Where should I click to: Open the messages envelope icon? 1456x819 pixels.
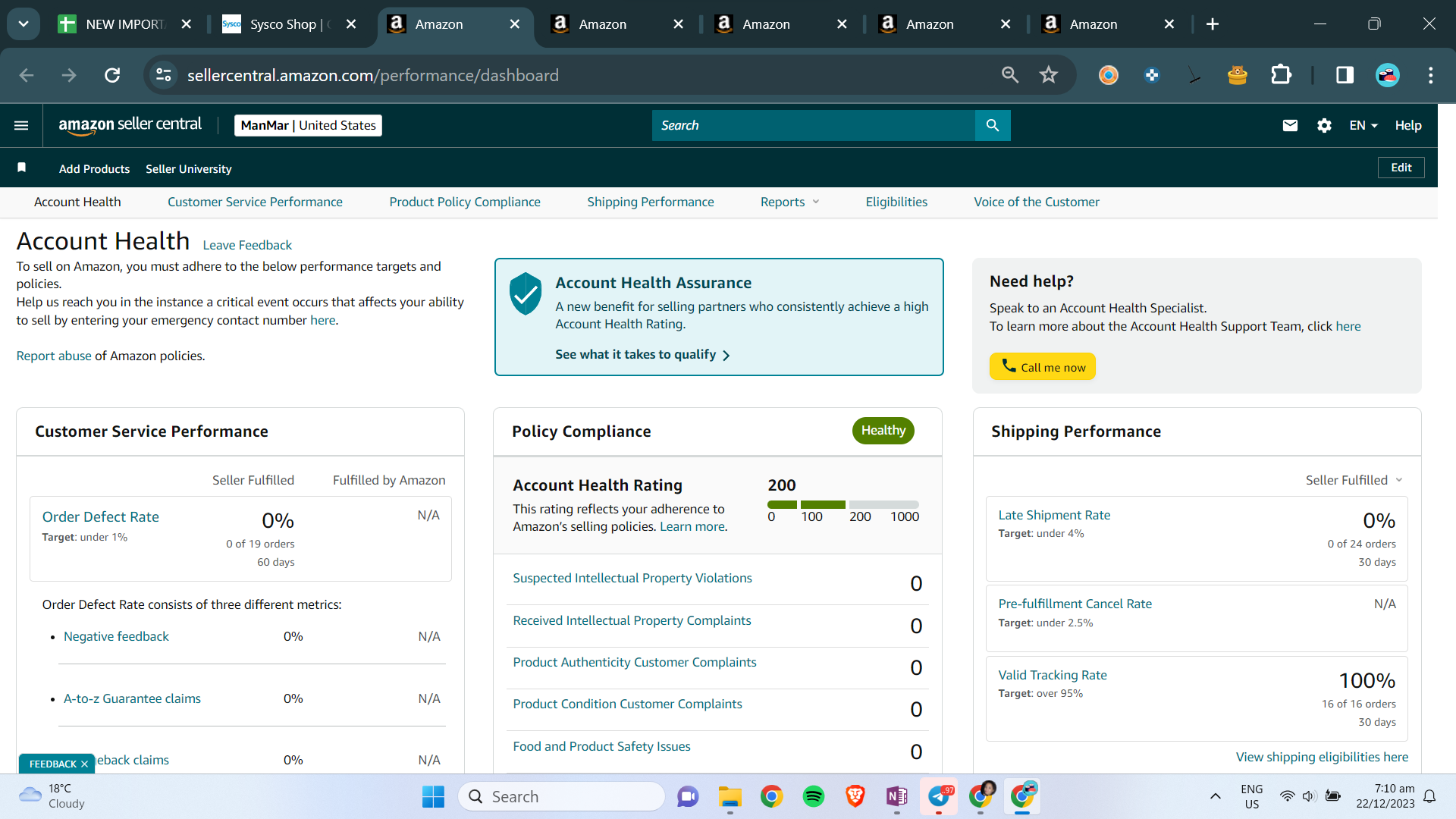(x=1290, y=125)
